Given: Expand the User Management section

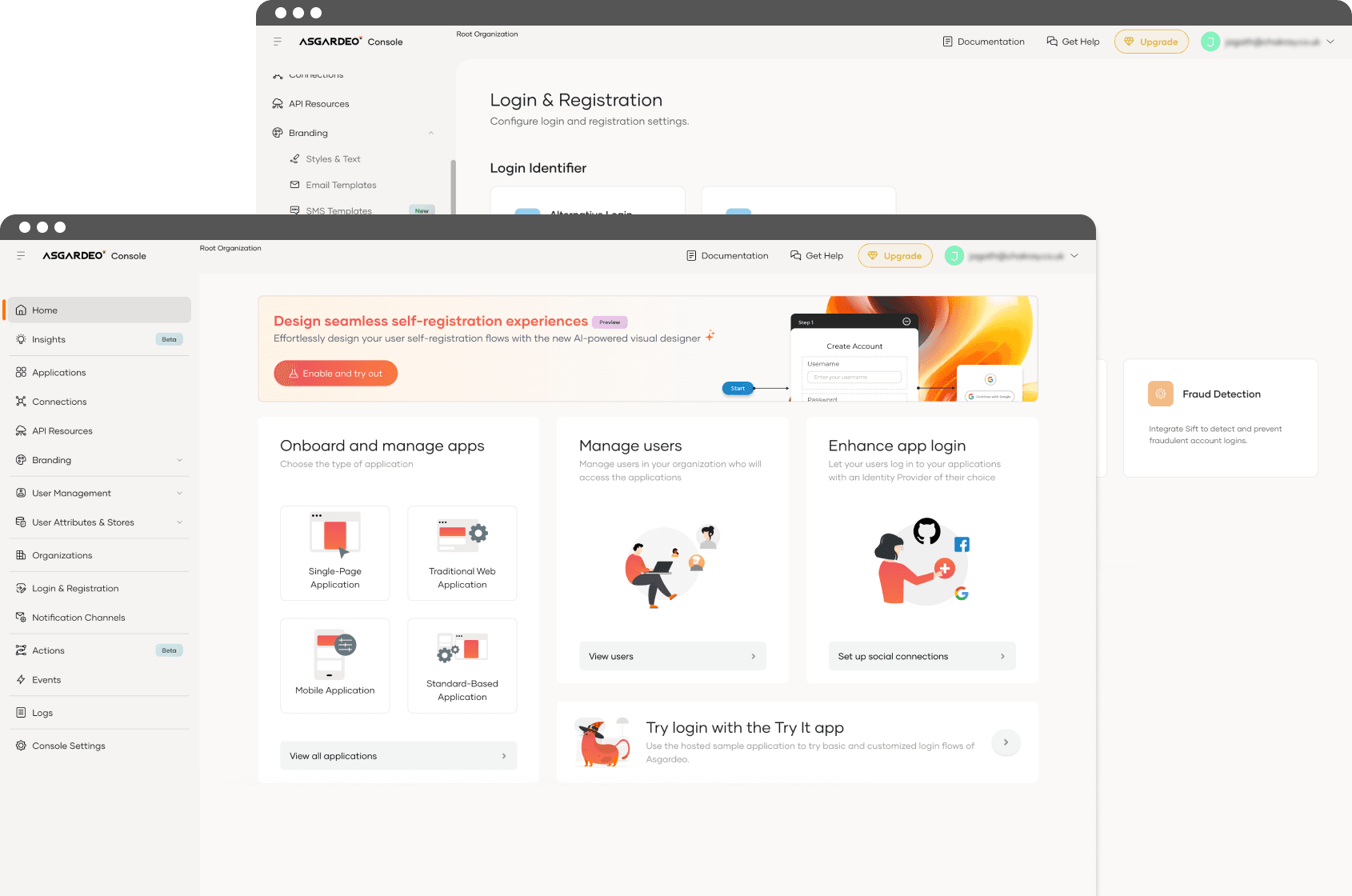Looking at the screenshot, I should (179, 494).
